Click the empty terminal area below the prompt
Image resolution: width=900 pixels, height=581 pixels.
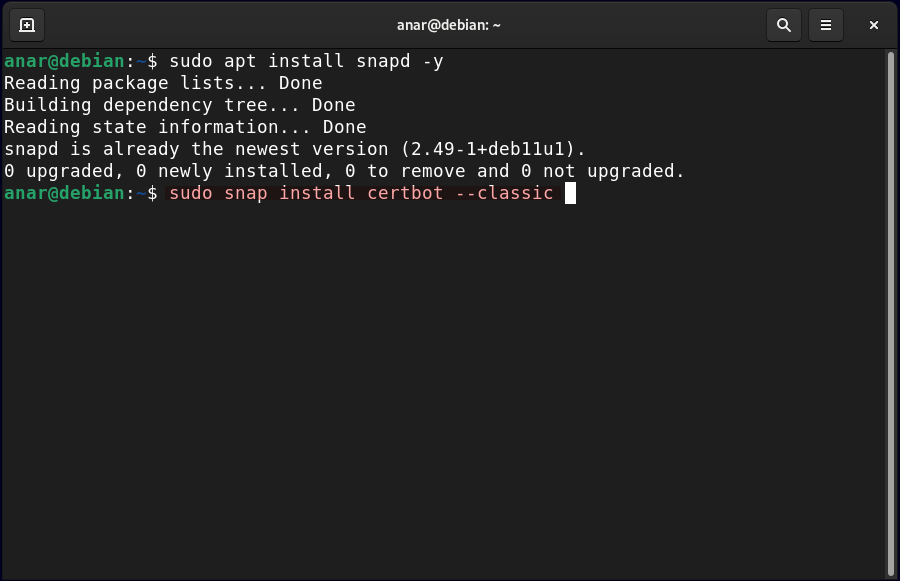click(440, 400)
